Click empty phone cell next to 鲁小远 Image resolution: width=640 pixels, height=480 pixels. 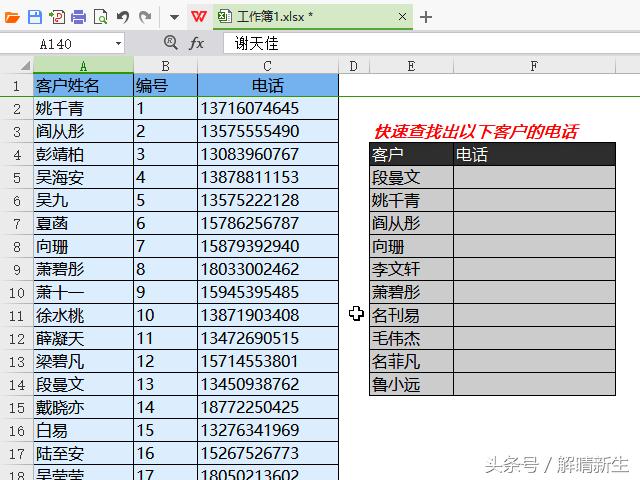(534, 384)
